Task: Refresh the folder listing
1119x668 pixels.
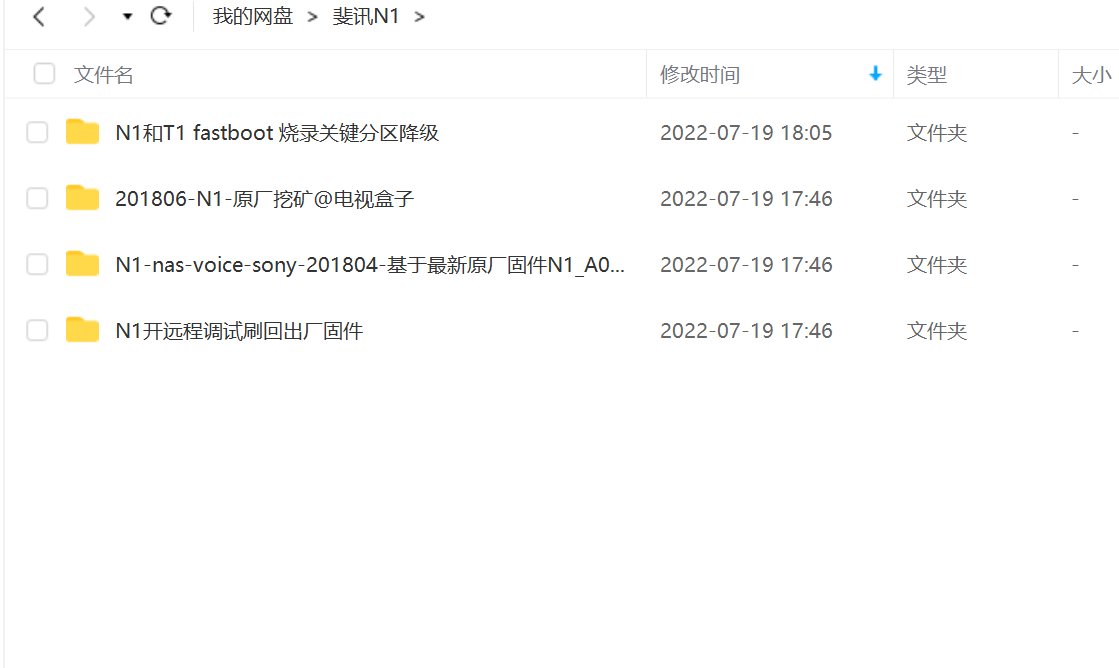Action: coord(161,16)
